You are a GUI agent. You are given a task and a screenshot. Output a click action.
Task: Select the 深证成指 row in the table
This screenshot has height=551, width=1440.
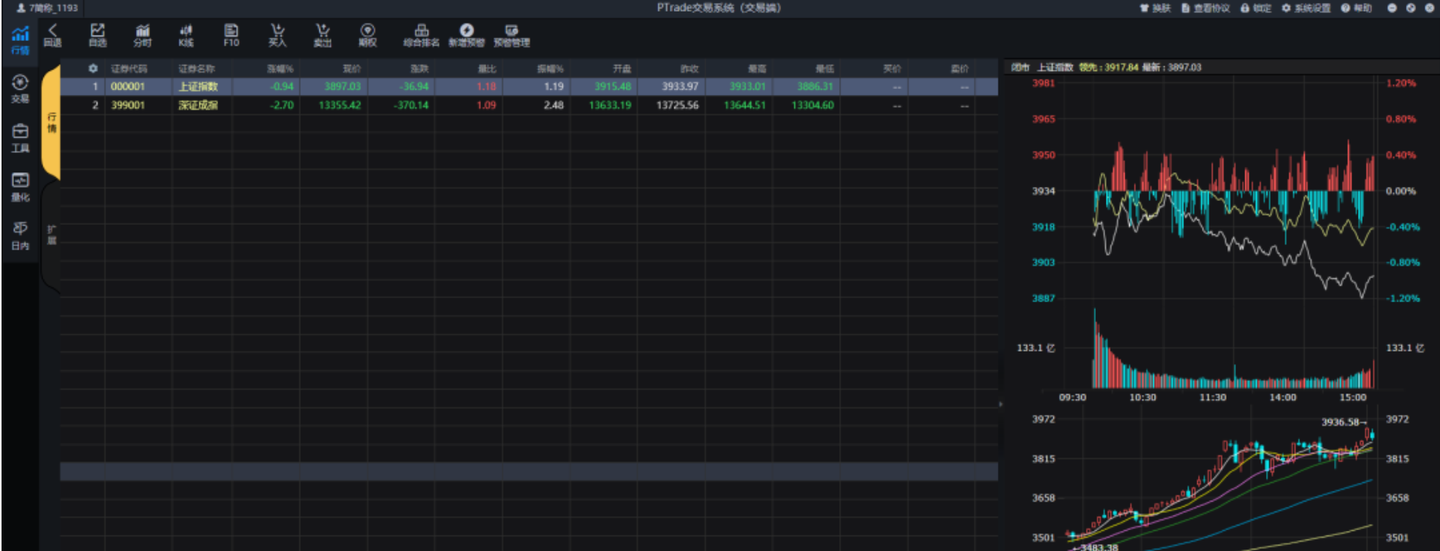(x=198, y=105)
